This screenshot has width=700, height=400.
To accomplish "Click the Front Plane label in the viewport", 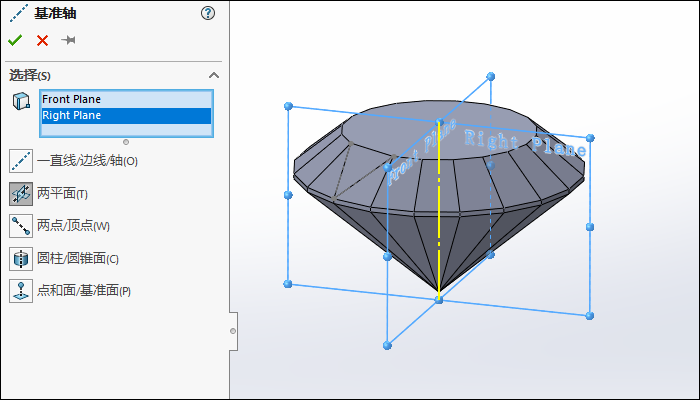I will tap(421, 151).
